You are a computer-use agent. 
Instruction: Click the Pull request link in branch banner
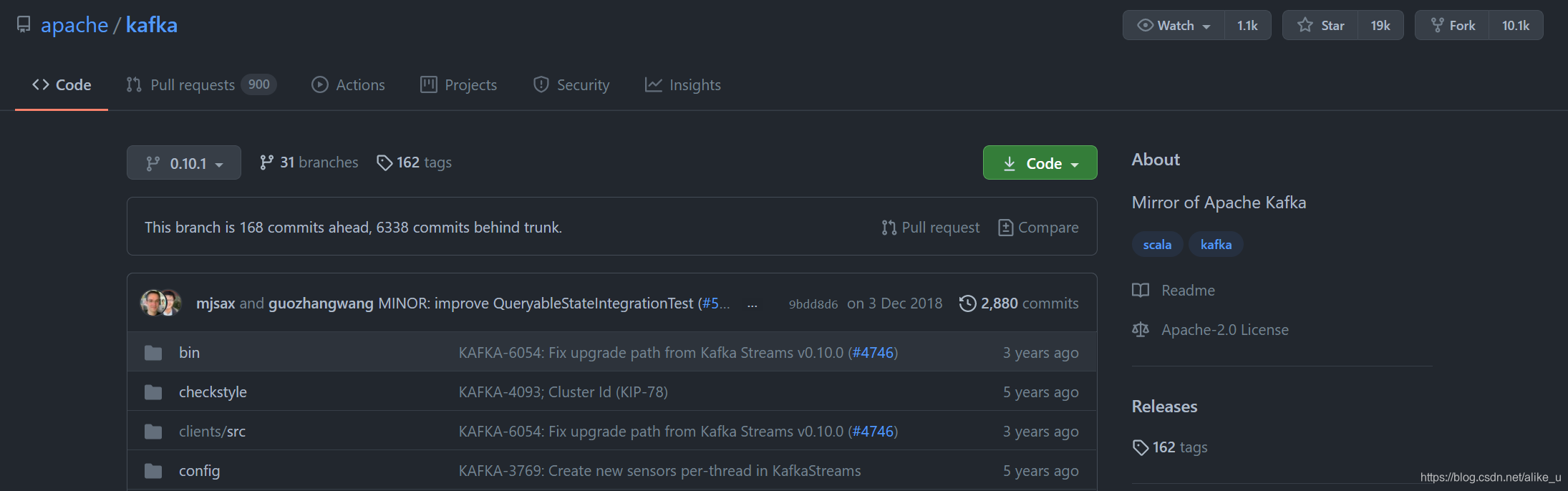(930, 227)
